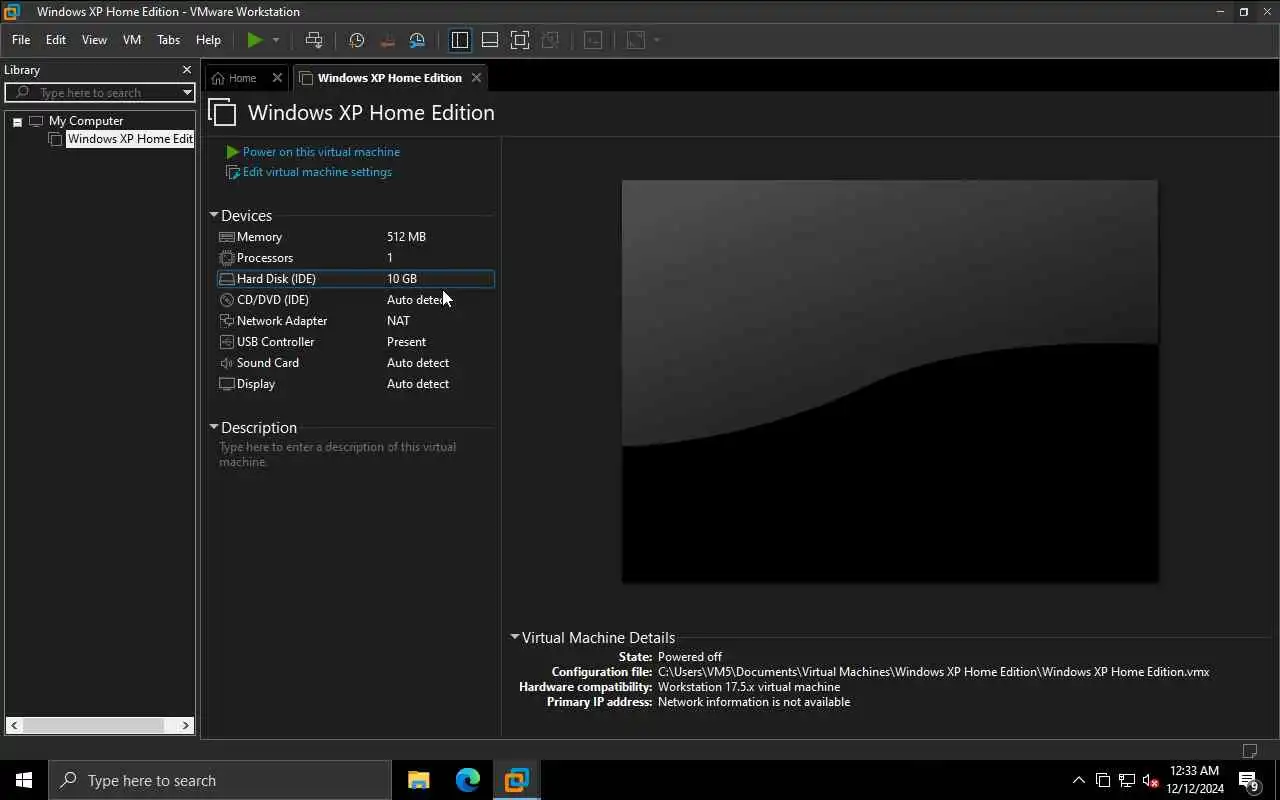This screenshot has height=800, width=1280.
Task: Open the File menu
Action: pyautogui.click(x=21, y=40)
